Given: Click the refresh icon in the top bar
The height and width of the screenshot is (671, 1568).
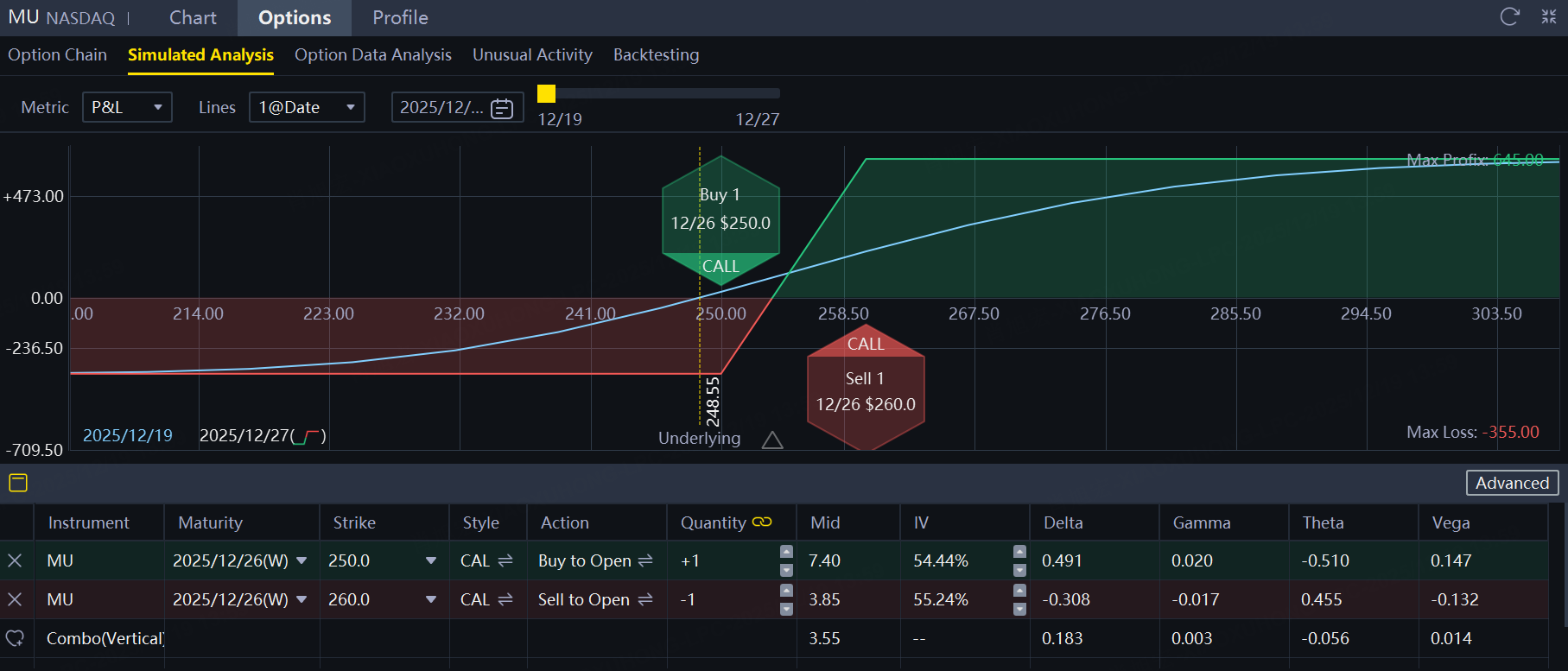Looking at the screenshot, I should point(1509,16).
